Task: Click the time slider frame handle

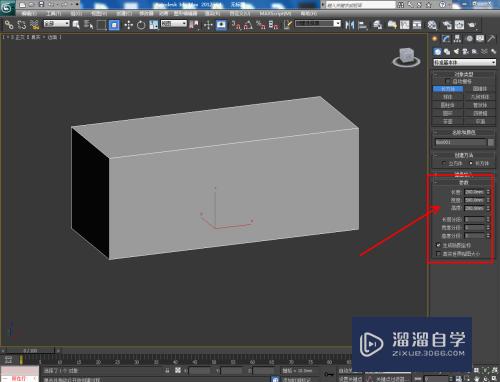Action: [x=31, y=351]
